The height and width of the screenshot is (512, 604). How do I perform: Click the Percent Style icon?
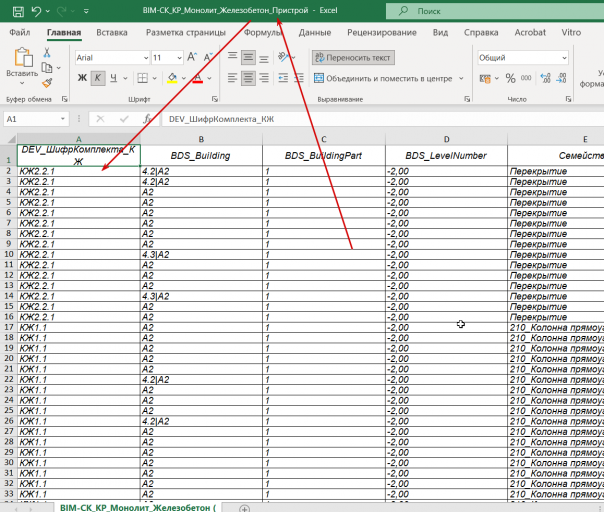pos(510,79)
